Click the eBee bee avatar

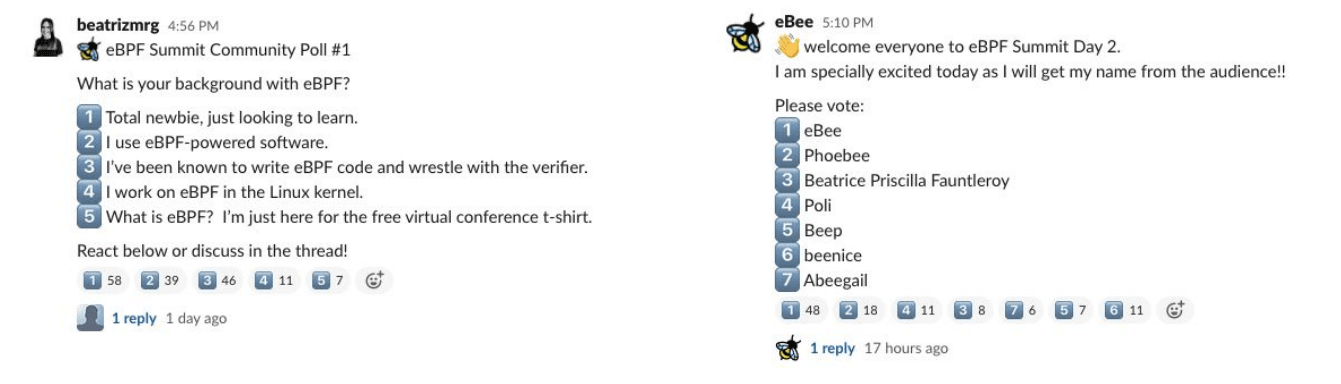click(744, 34)
